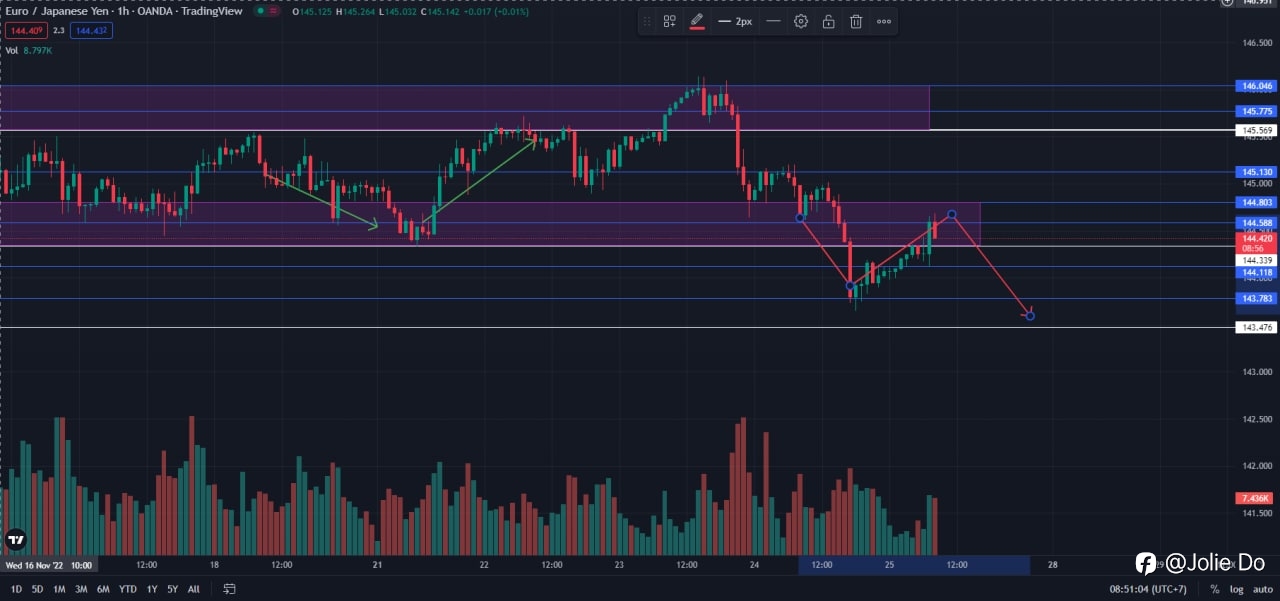The width and height of the screenshot is (1280, 601).
Task: Click the Vol indicator label
Action: (x=12, y=50)
